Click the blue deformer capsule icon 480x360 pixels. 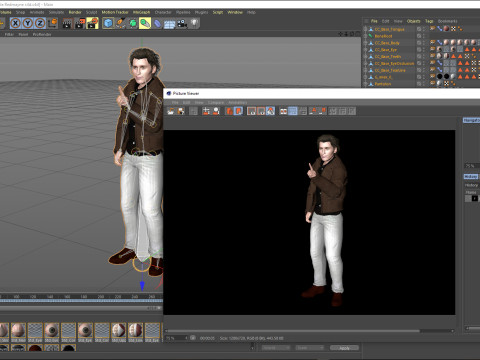[157, 23]
